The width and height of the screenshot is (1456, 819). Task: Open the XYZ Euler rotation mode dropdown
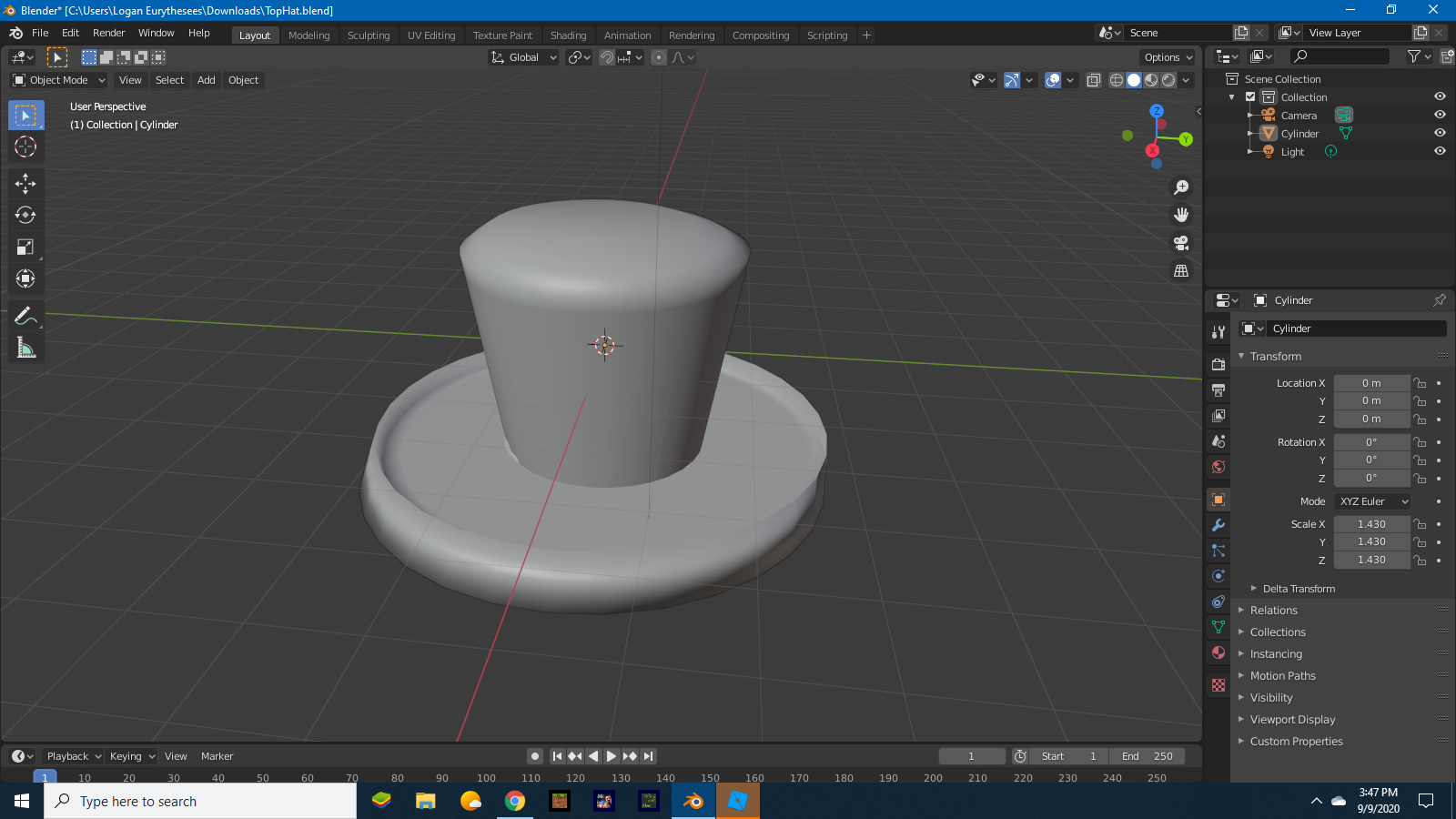(1372, 501)
